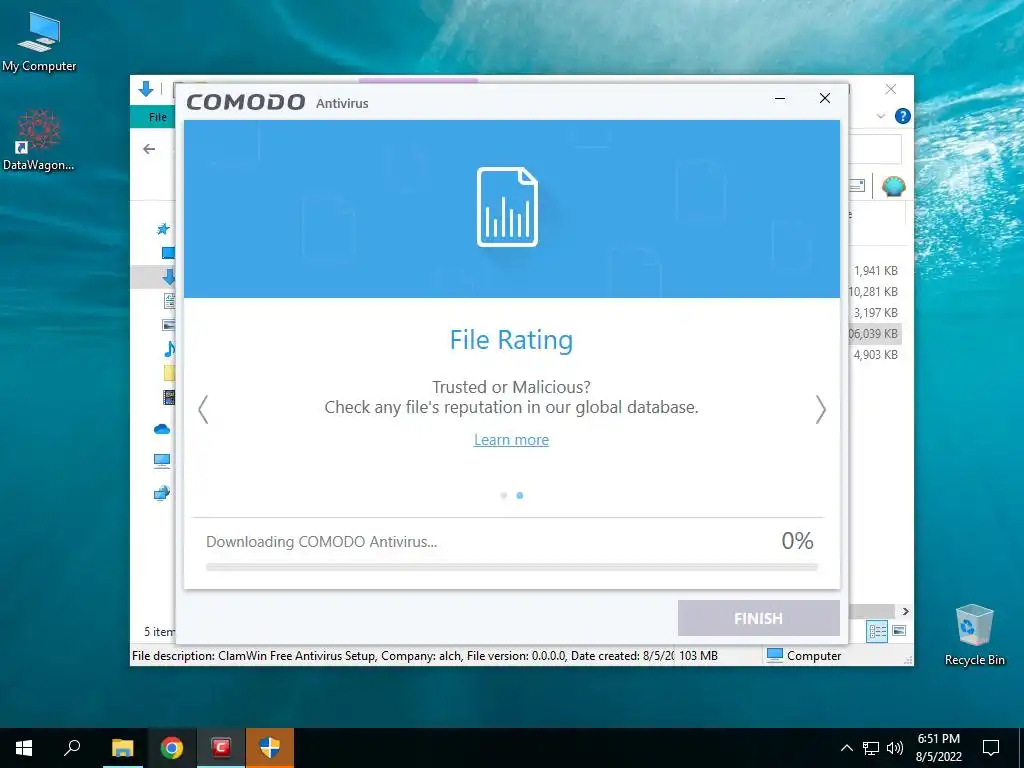Open the notification center

[991, 748]
